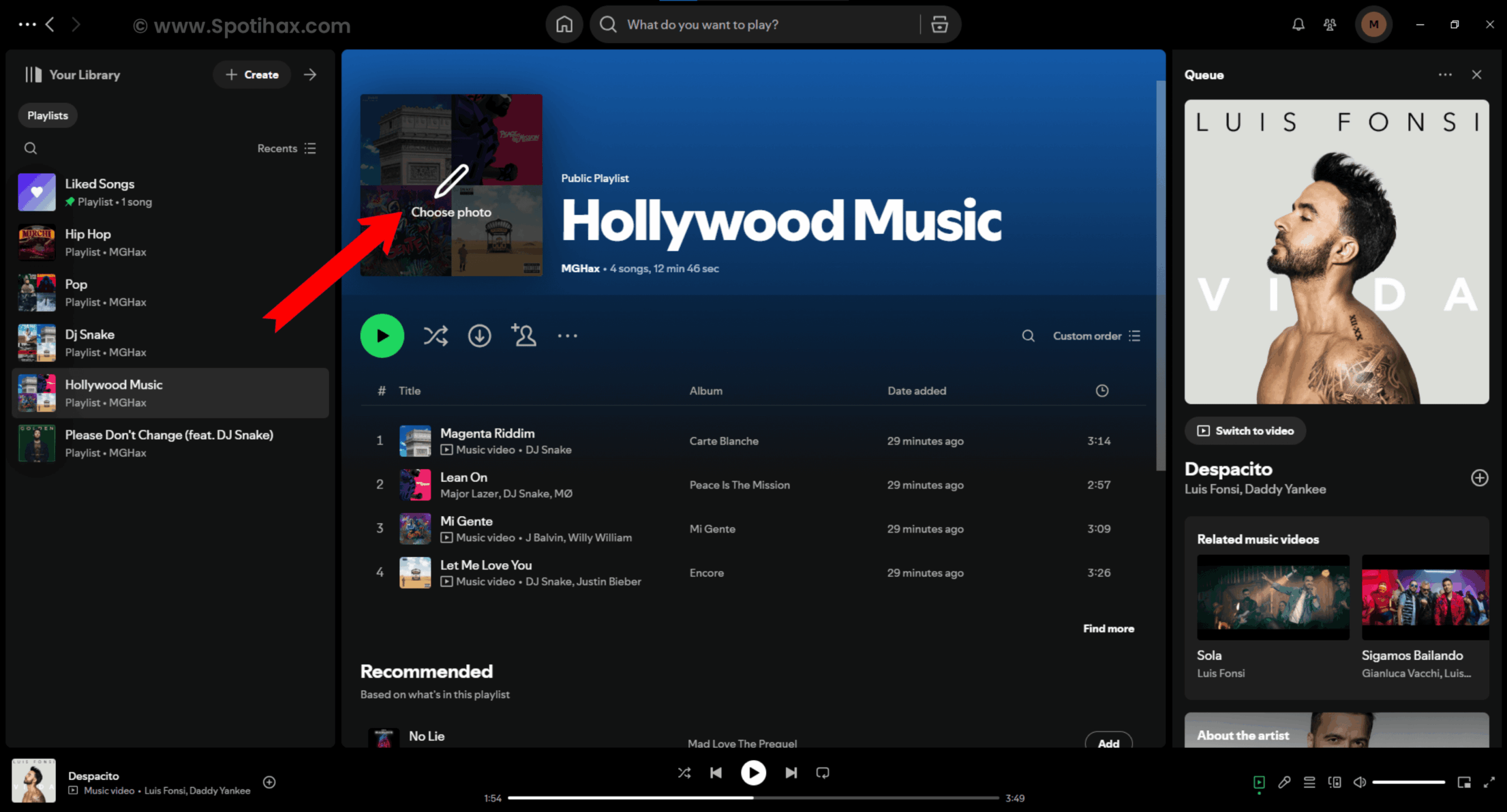Invite collaborators to playlist

click(x=523, y=335)
